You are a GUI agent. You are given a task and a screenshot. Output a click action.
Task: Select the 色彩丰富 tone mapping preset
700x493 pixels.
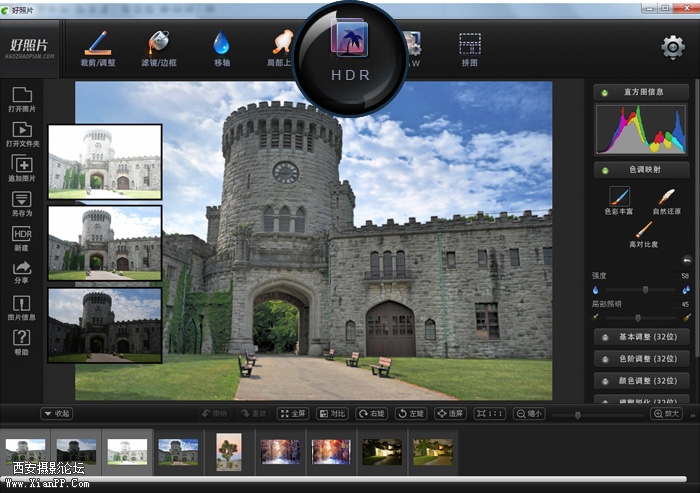[x=618, y=198]
